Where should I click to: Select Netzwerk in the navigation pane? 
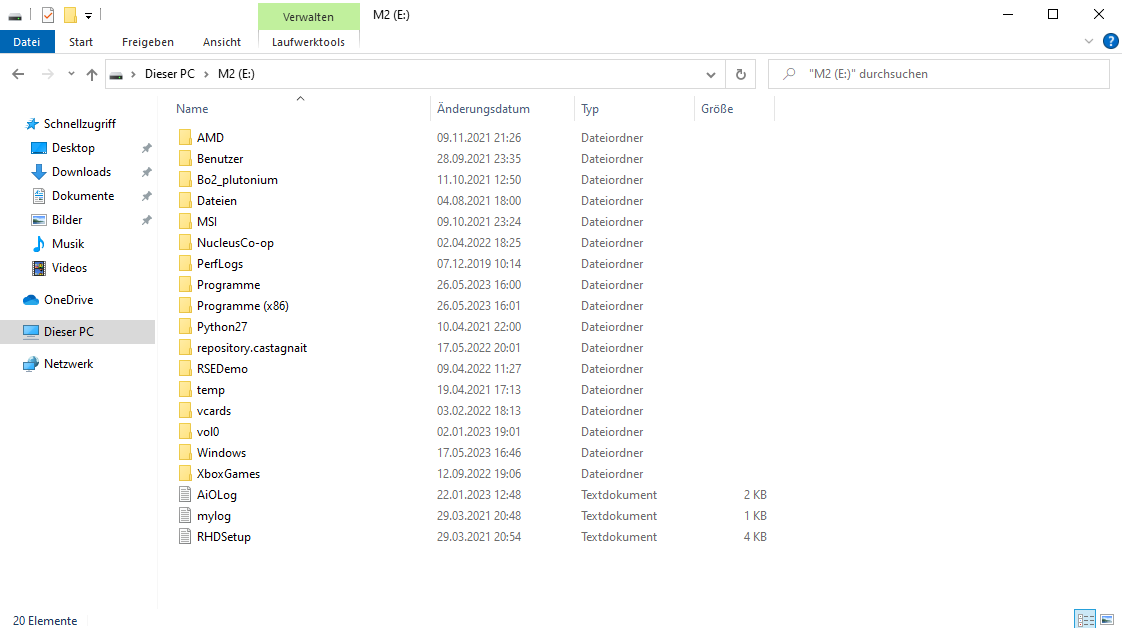point(68,364)
